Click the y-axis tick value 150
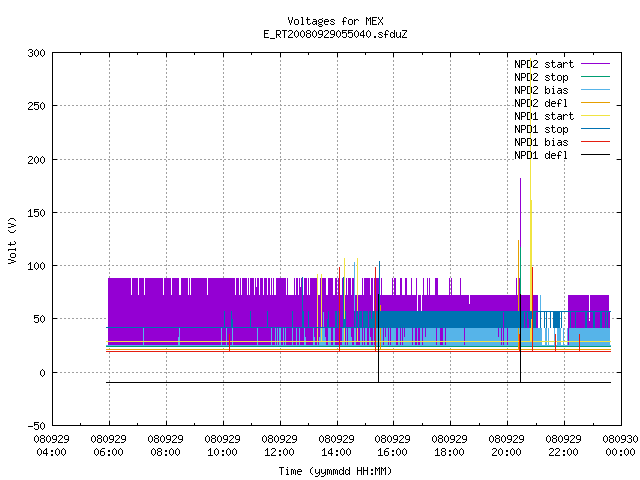 [x=36, y=213]
